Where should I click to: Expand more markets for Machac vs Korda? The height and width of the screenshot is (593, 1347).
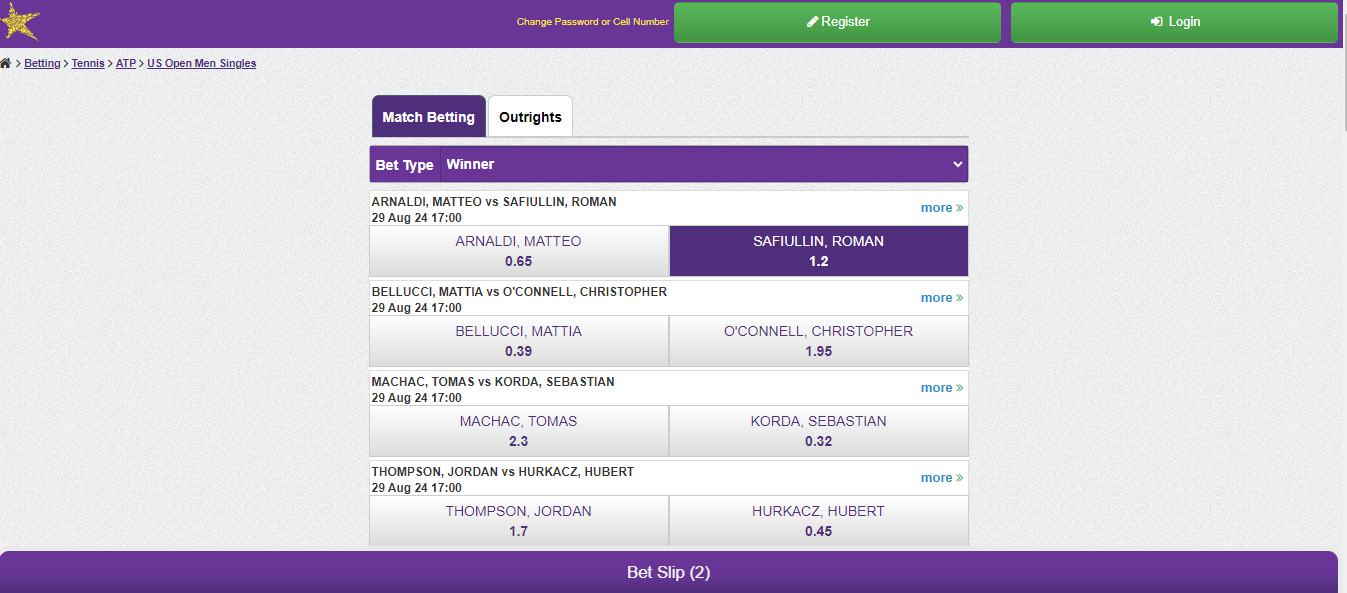coord(940,387)
